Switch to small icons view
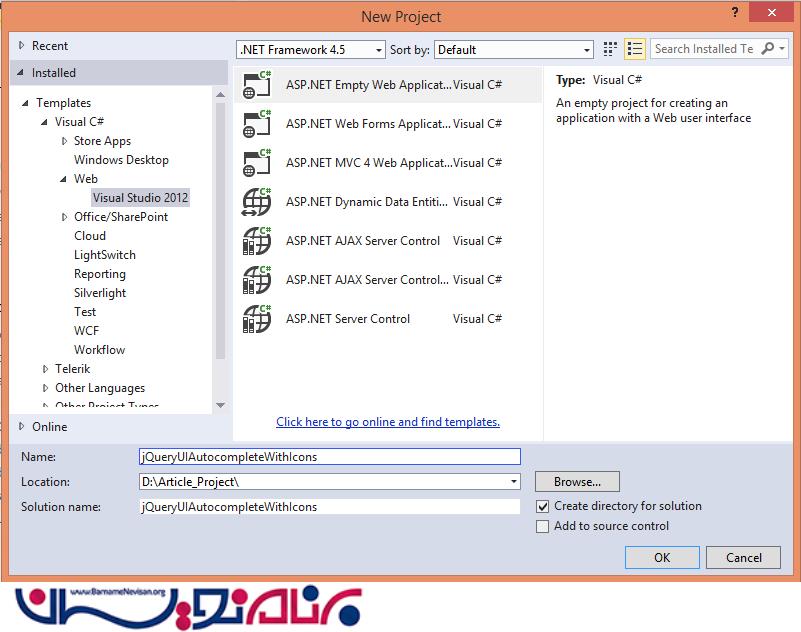Viewport: 801px width, 632px height. (611, 49)
